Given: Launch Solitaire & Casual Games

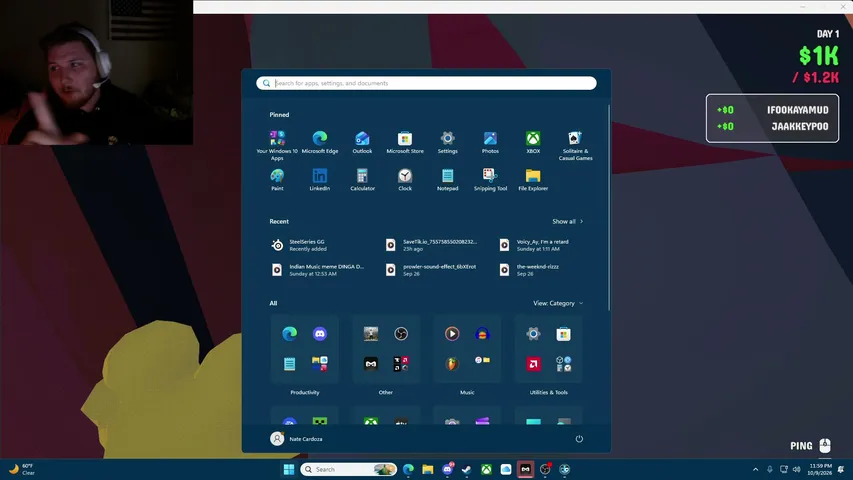Looking at the screenshot, I should (x=575, y=145).
